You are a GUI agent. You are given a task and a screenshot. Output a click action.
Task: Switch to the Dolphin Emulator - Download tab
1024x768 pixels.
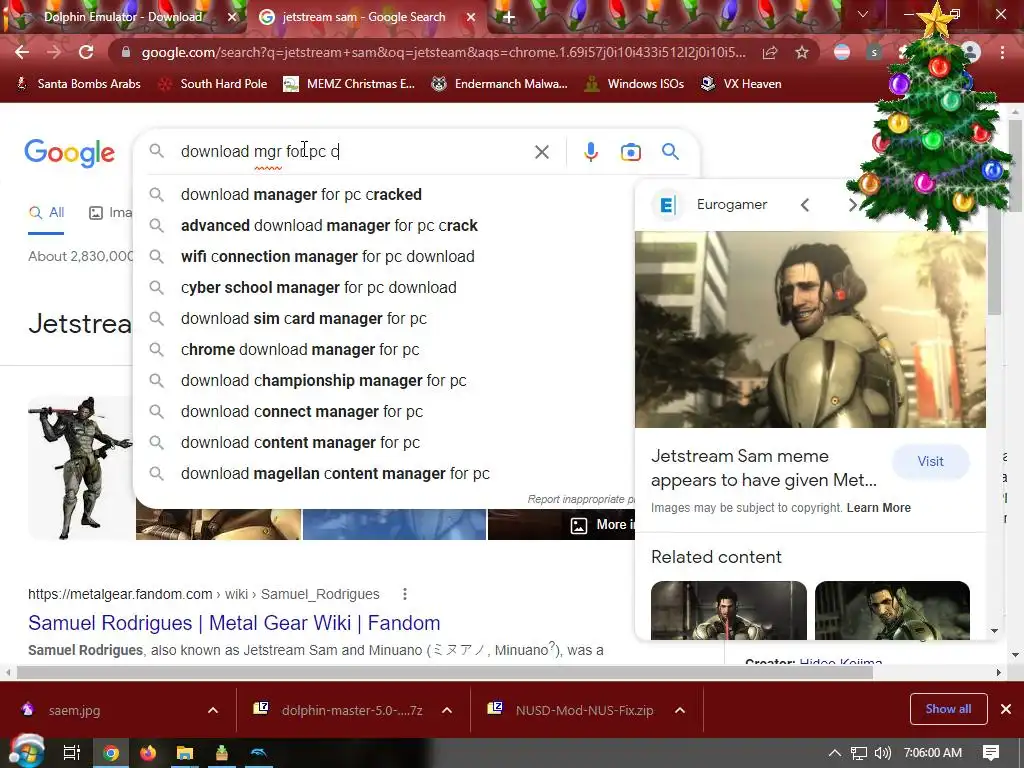[x=123, y=18]
